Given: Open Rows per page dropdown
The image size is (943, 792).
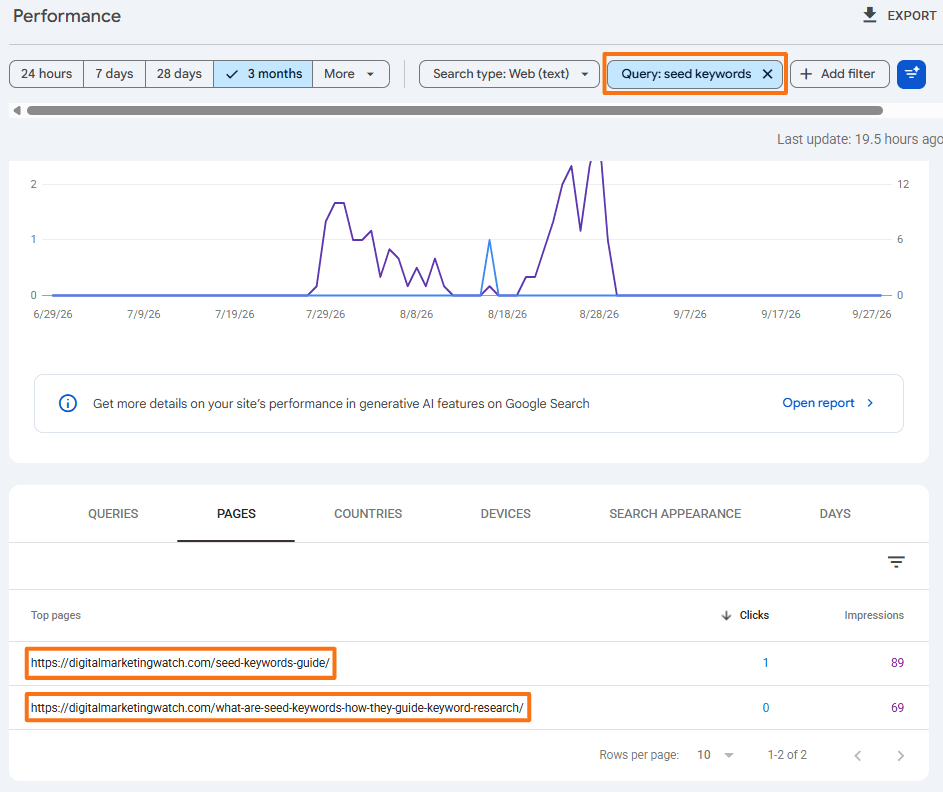Looking at the screenshot, I should (715, 755).
